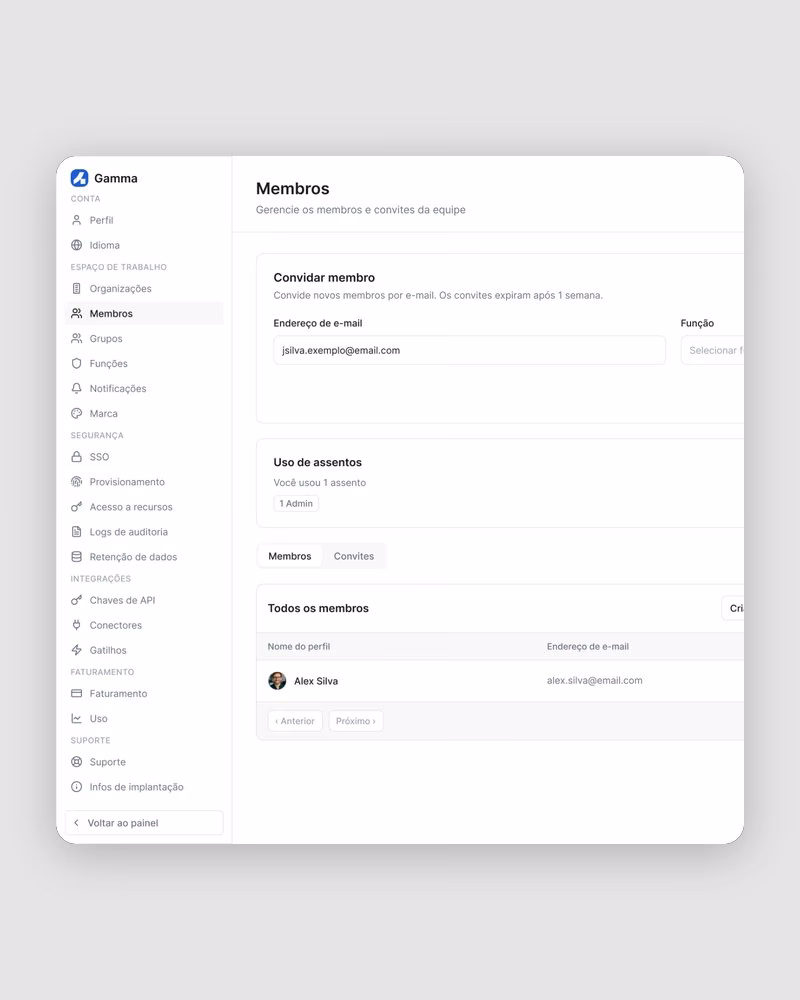Screen dimensions: 800x1000
Task: Click Nome do perfil column header
Action: 299,646
